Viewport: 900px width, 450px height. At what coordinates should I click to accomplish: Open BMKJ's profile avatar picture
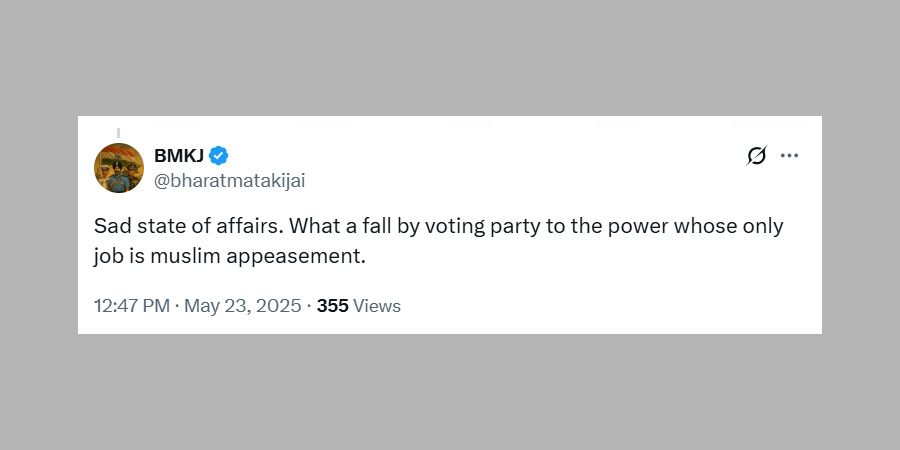pyautogui.click(x=119, y=168)
